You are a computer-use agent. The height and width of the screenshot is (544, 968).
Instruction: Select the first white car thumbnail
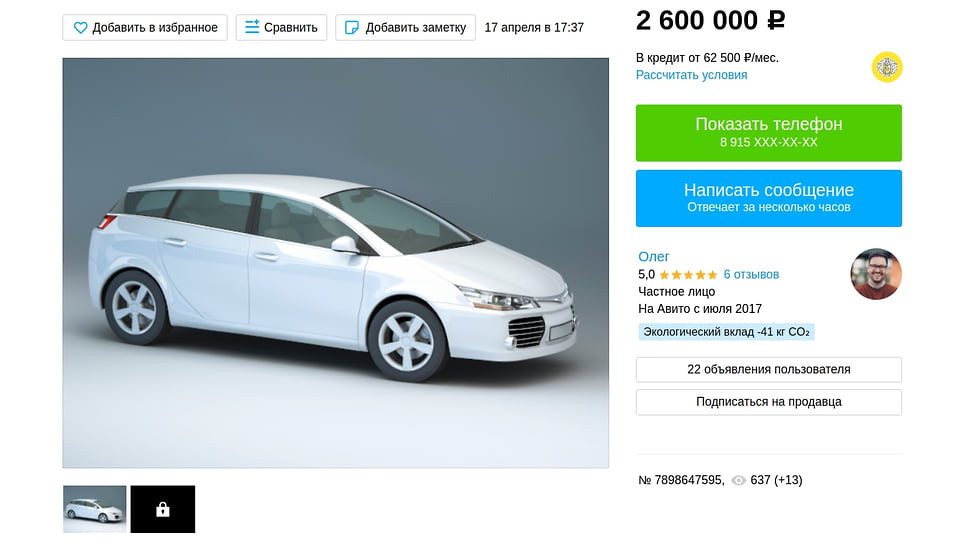(94, 509)
